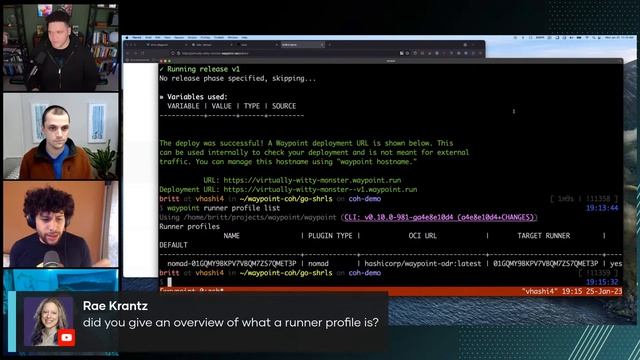
Task: Click the underlined CLI version string v0.10.0-981
Action: pos(439,217)
